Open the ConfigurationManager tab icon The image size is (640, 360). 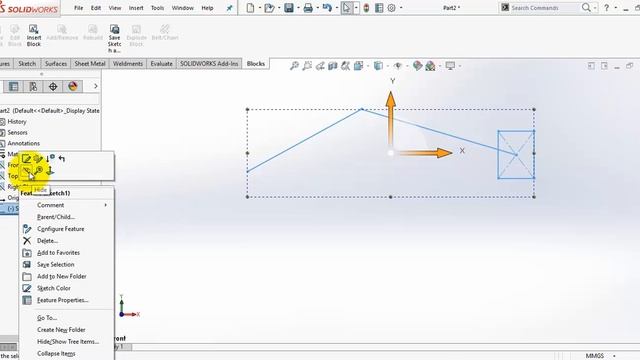pos(33,87)
